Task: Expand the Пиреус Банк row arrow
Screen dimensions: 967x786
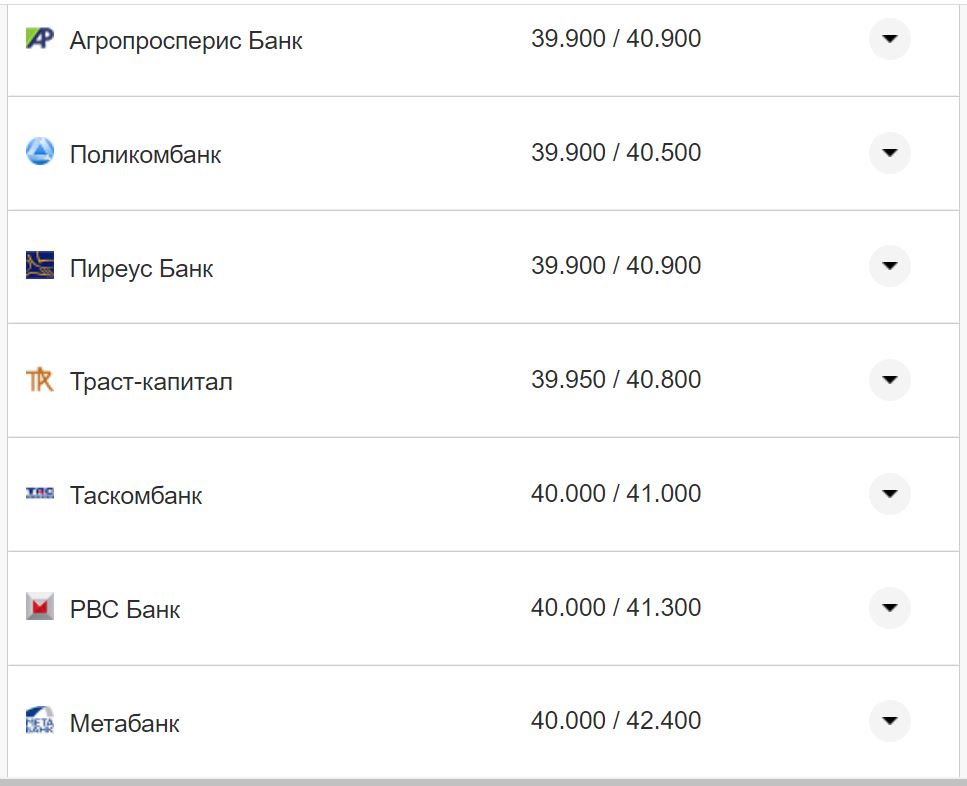Action: [x=889, y=266]
